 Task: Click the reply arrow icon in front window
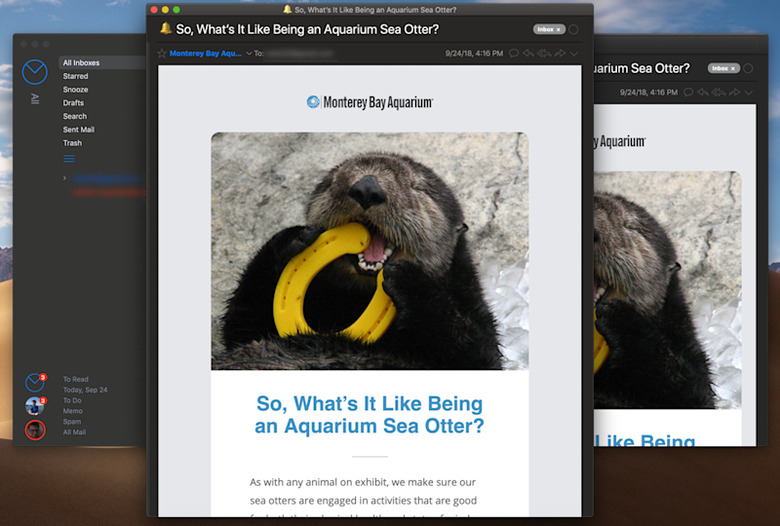click(528, 53)
